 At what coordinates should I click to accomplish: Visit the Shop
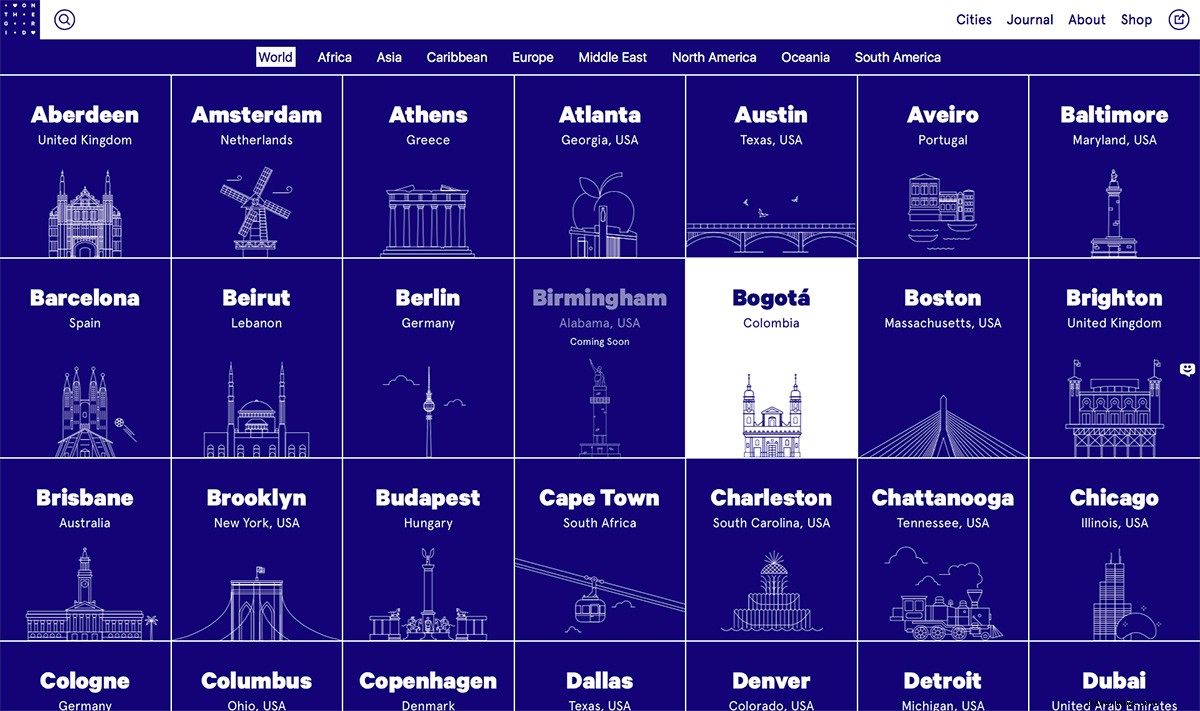1136,19
